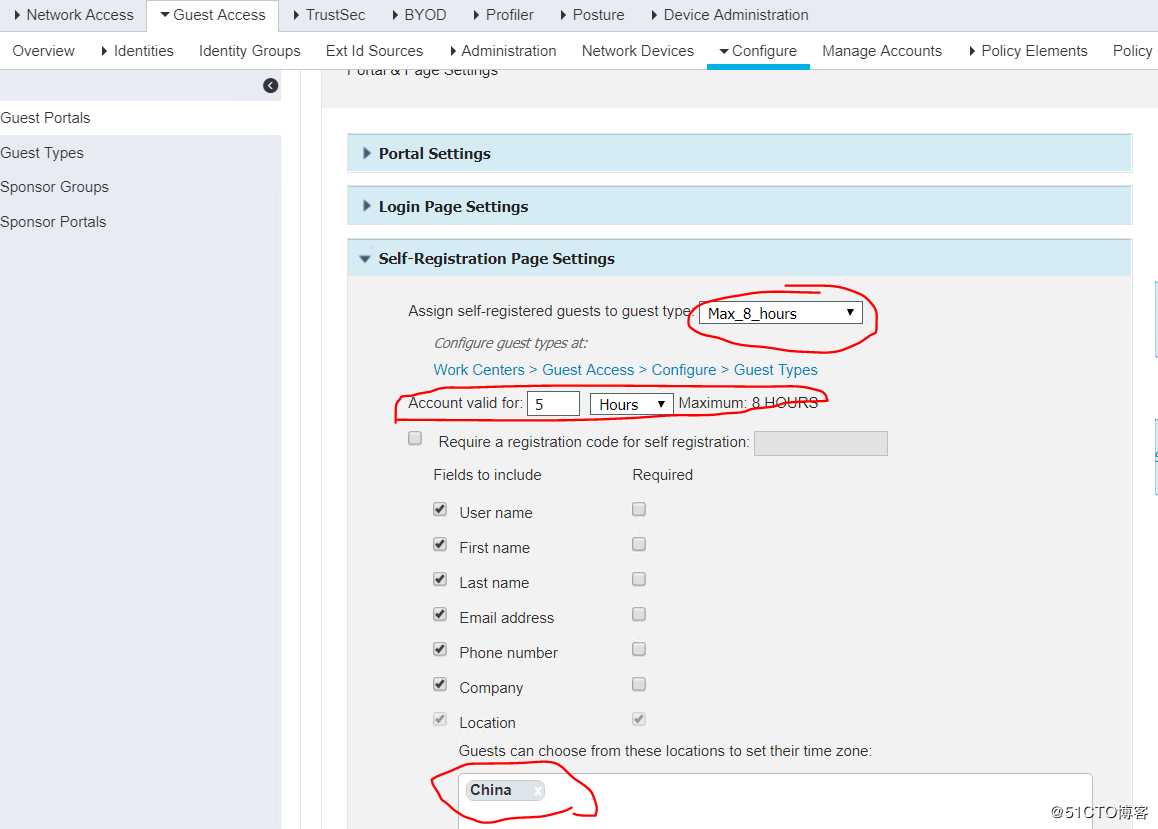This screenshot has height=829, width=1158.
Task: Expand the BYOD menu
Action: tap(419, 15)
